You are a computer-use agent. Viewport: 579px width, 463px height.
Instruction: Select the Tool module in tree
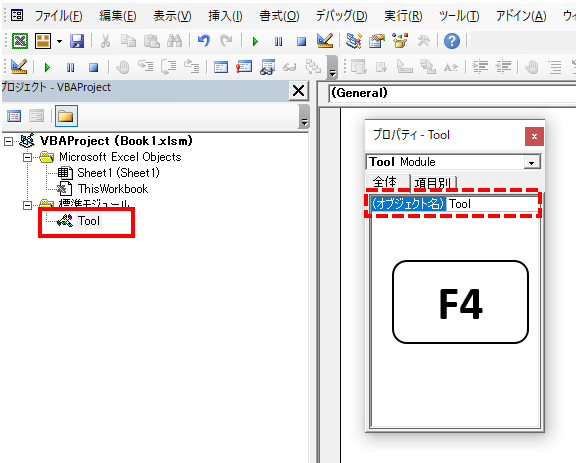89,221
